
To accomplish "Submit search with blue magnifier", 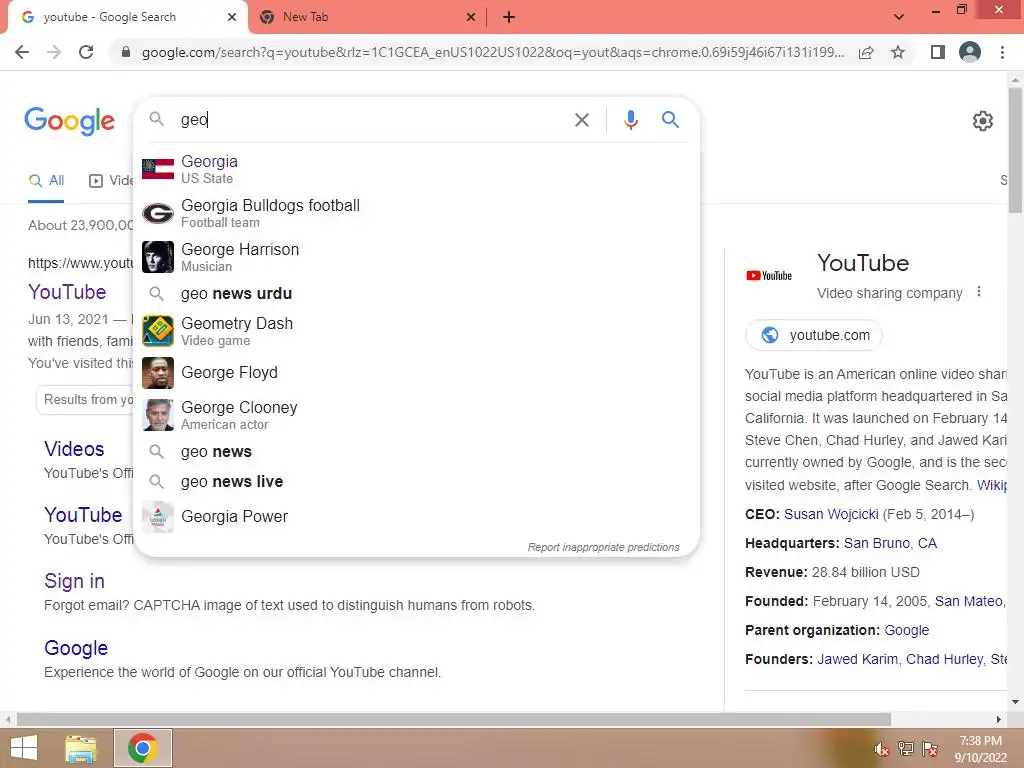I will (x=670, y=120).
